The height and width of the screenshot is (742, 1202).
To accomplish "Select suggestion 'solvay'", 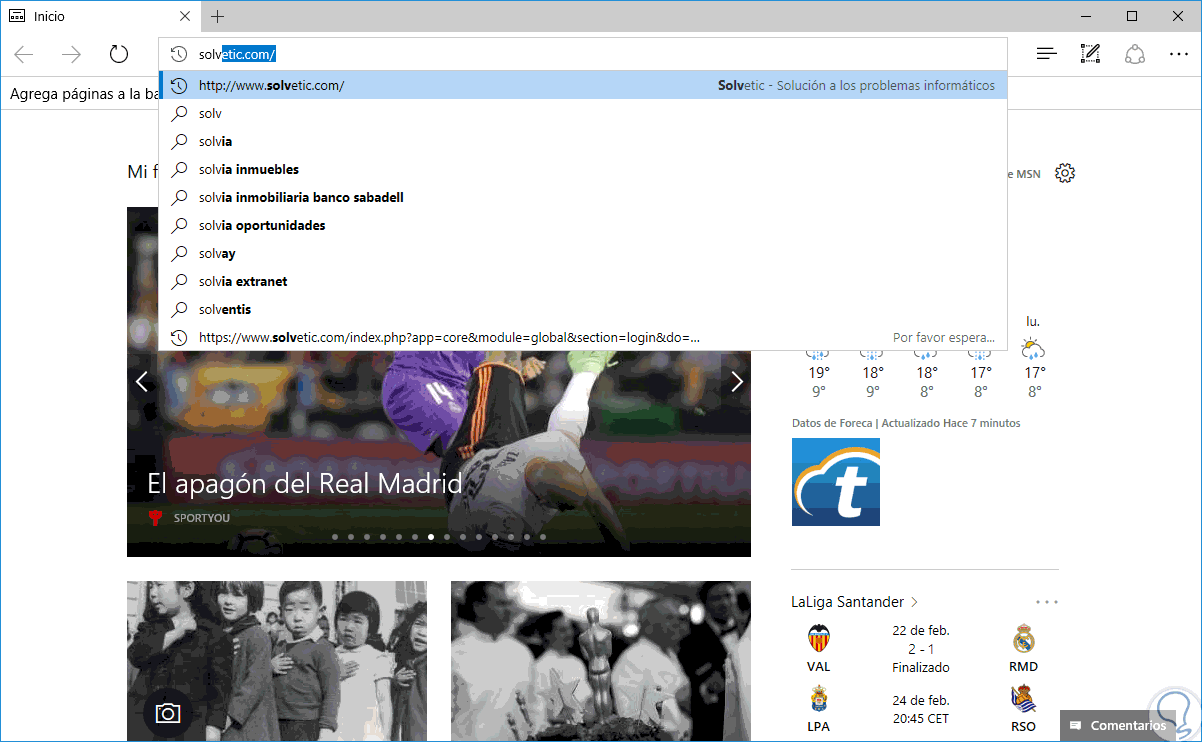I will click(583, 254).
